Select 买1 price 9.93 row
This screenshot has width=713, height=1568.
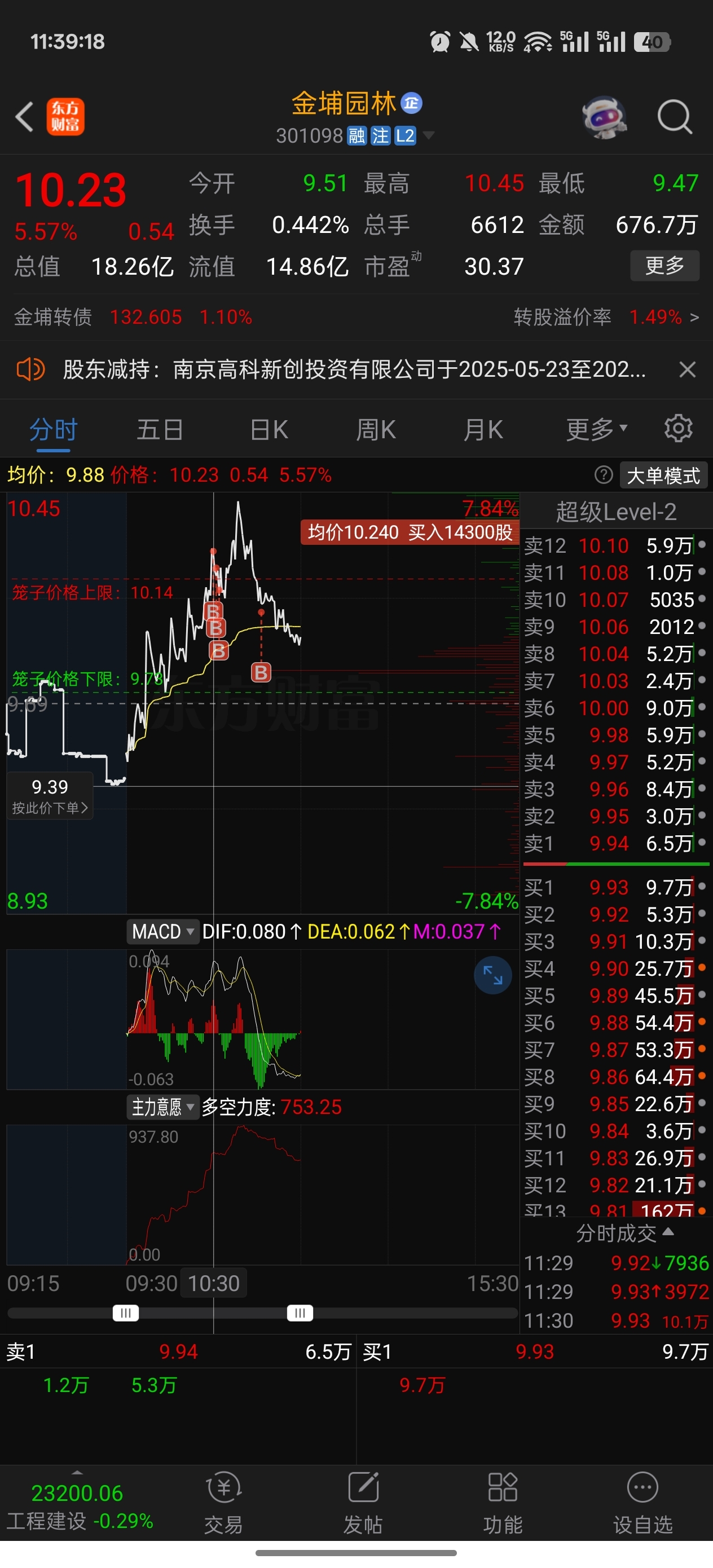(615, 887)
